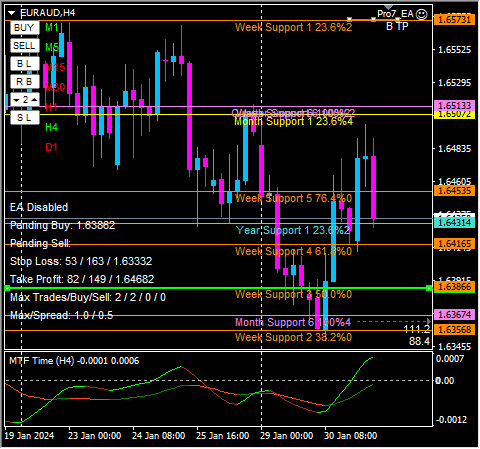Screen dimensions: 480x449
Task: Click the Year Support 1 23.6%2 label
Action: click(293, 230)
